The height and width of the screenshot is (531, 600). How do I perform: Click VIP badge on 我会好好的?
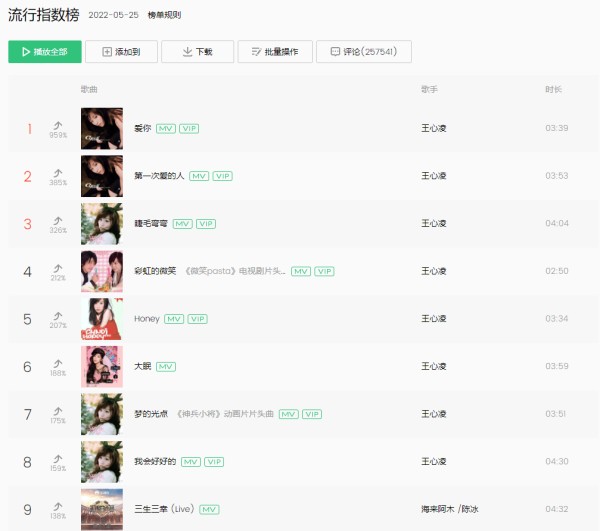(214, 462)
